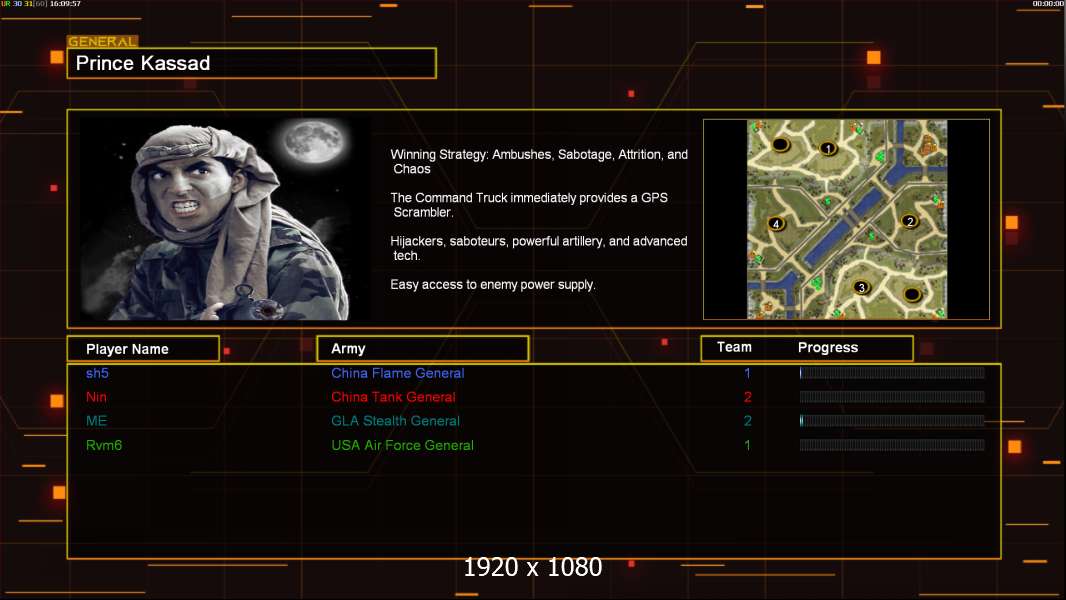Click the Prince Kassad general name field
Screen dimensions: 1066x600
[252, 63]
